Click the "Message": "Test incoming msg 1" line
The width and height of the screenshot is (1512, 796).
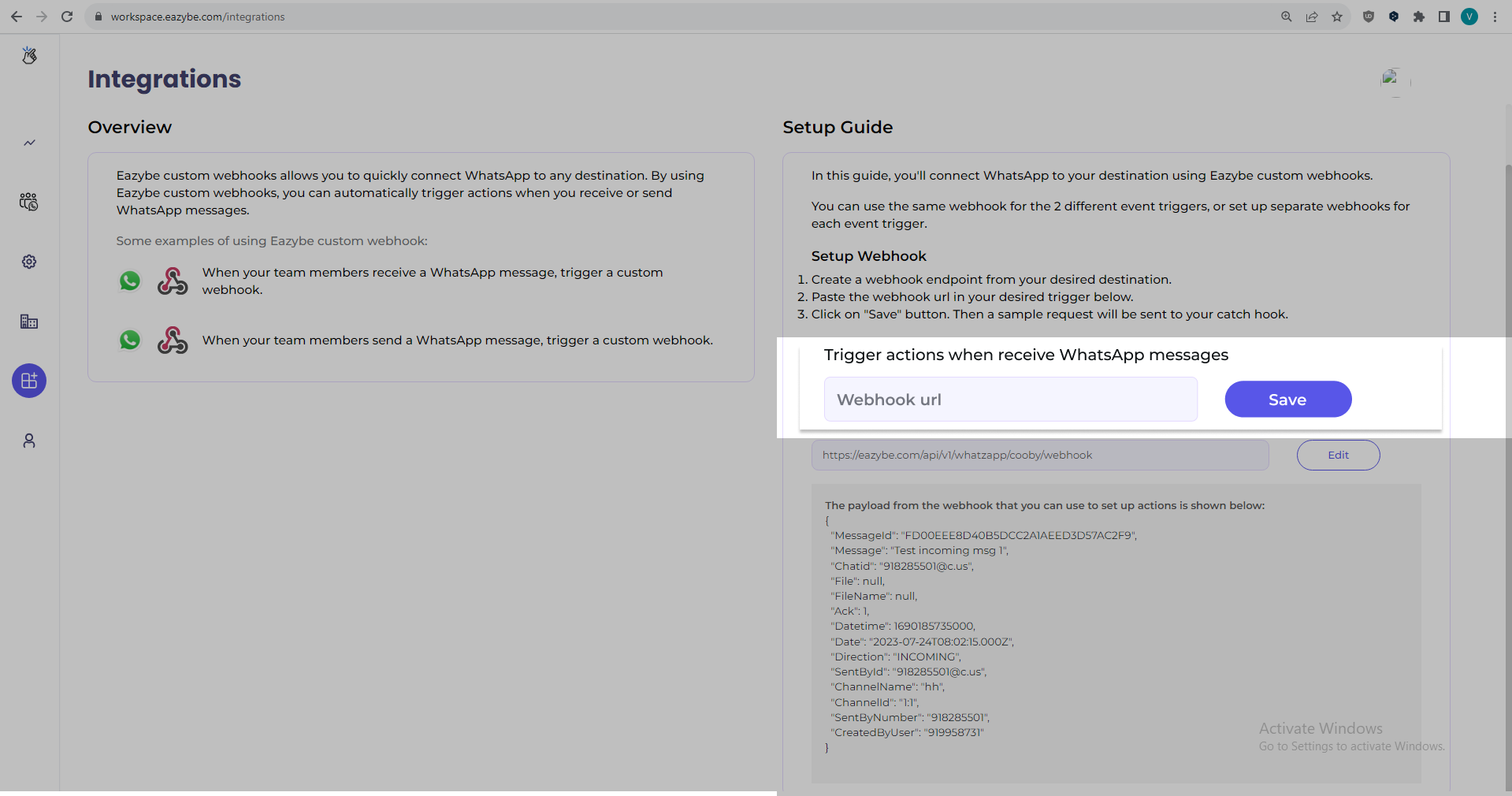pos(919,550)
